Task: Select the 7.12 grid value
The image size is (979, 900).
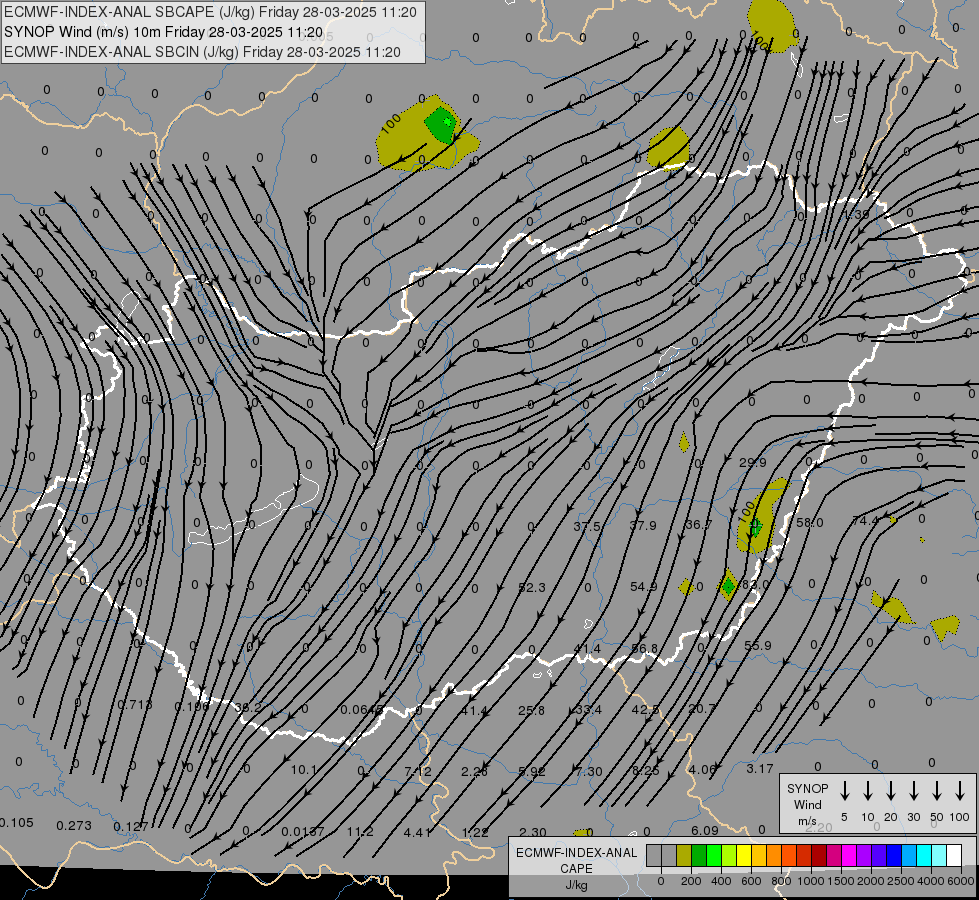Action: pos(418,772)
